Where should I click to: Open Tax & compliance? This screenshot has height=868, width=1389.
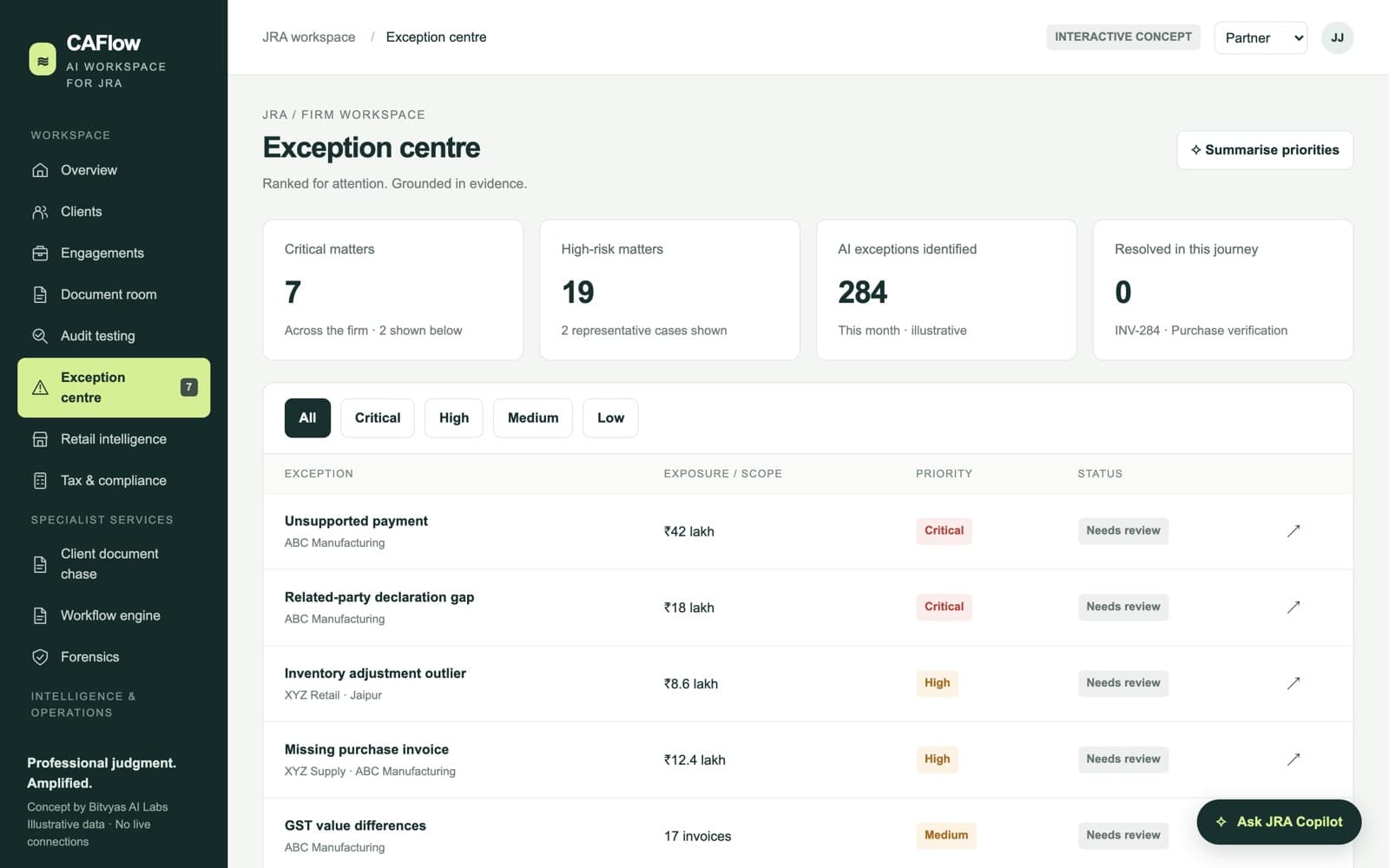tap(114, 481)
